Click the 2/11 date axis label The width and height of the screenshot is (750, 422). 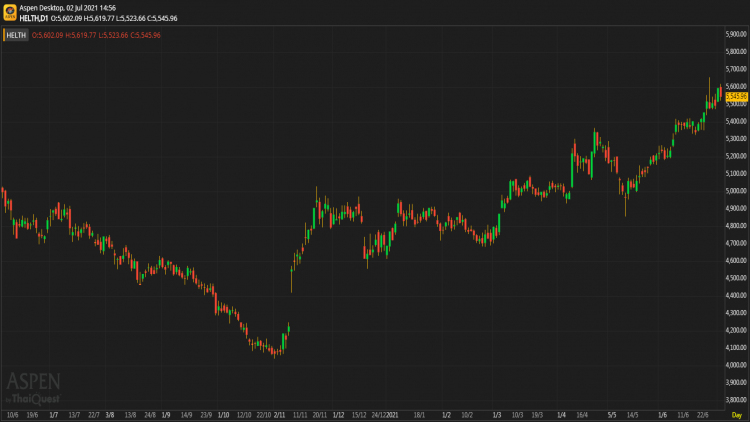click(x=279, y=415)
